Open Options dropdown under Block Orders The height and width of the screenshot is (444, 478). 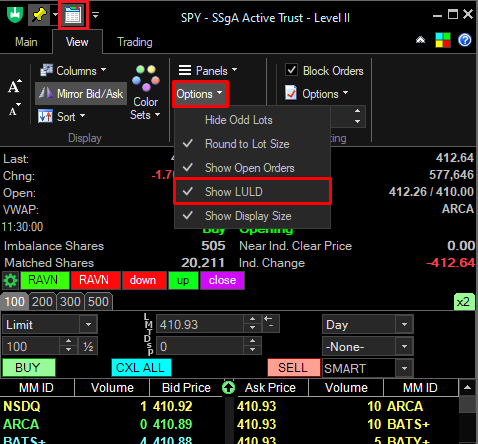(x=316, y=93)
